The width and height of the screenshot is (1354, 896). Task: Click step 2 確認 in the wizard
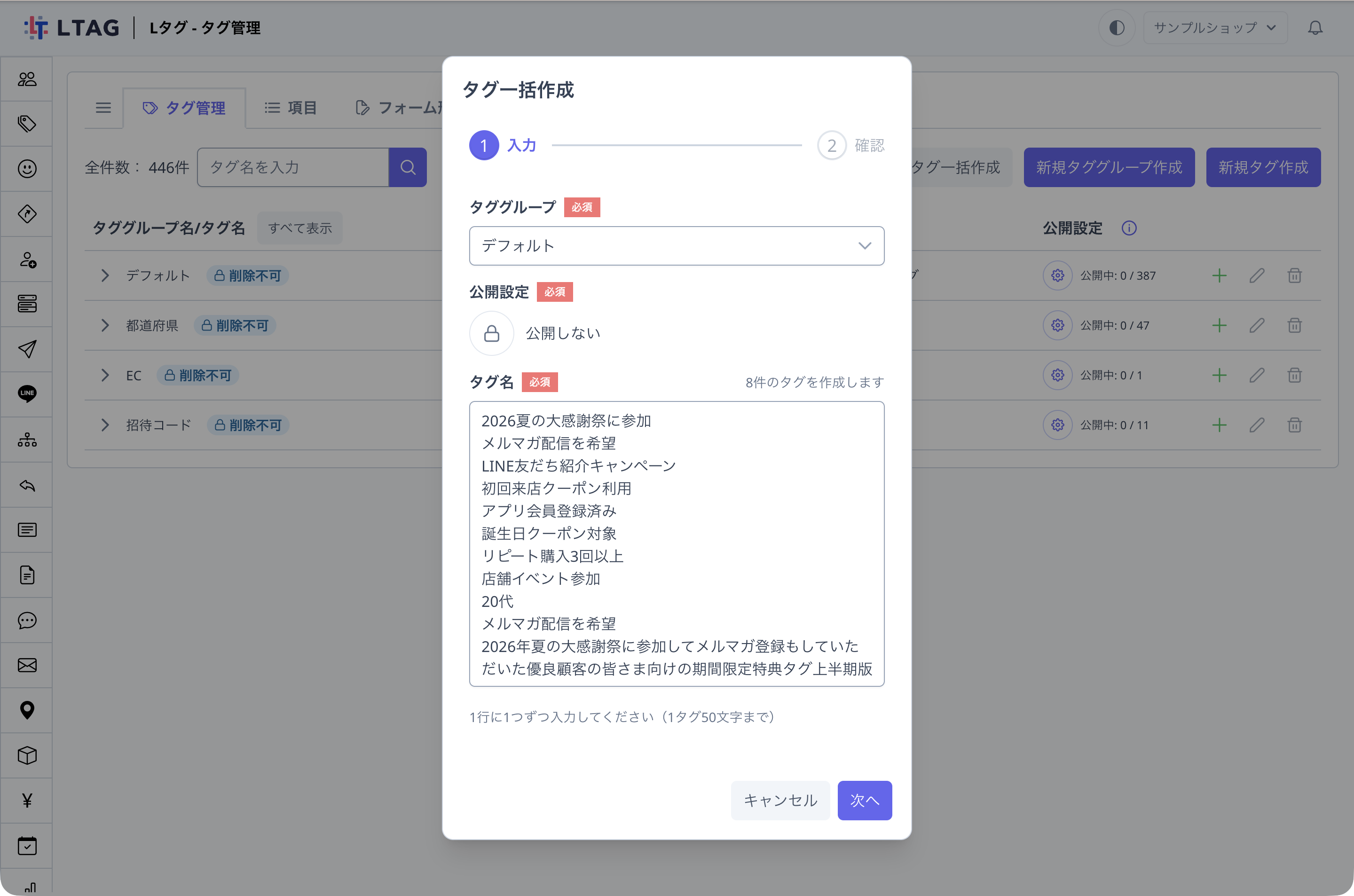pos(850,145)
